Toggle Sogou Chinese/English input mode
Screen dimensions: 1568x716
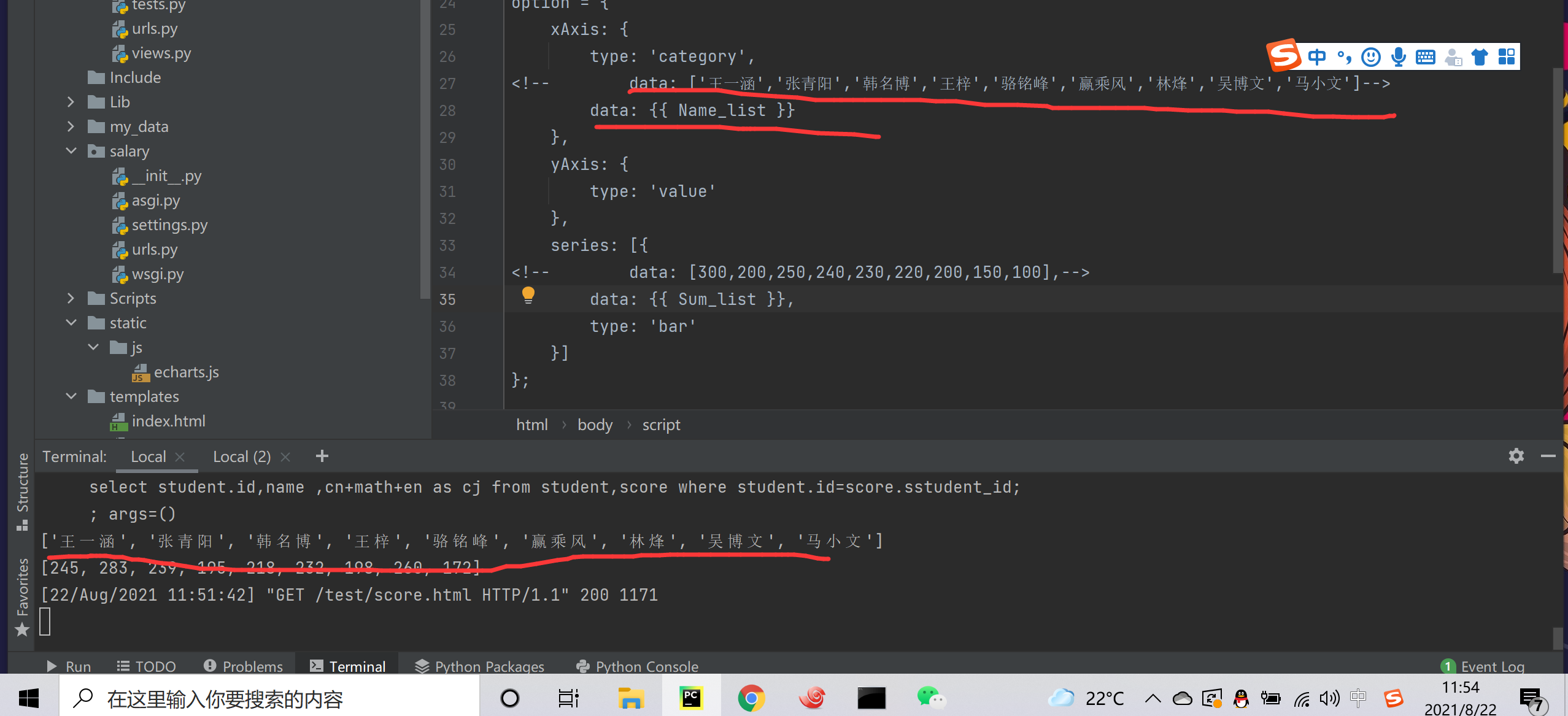(1317, 57)
